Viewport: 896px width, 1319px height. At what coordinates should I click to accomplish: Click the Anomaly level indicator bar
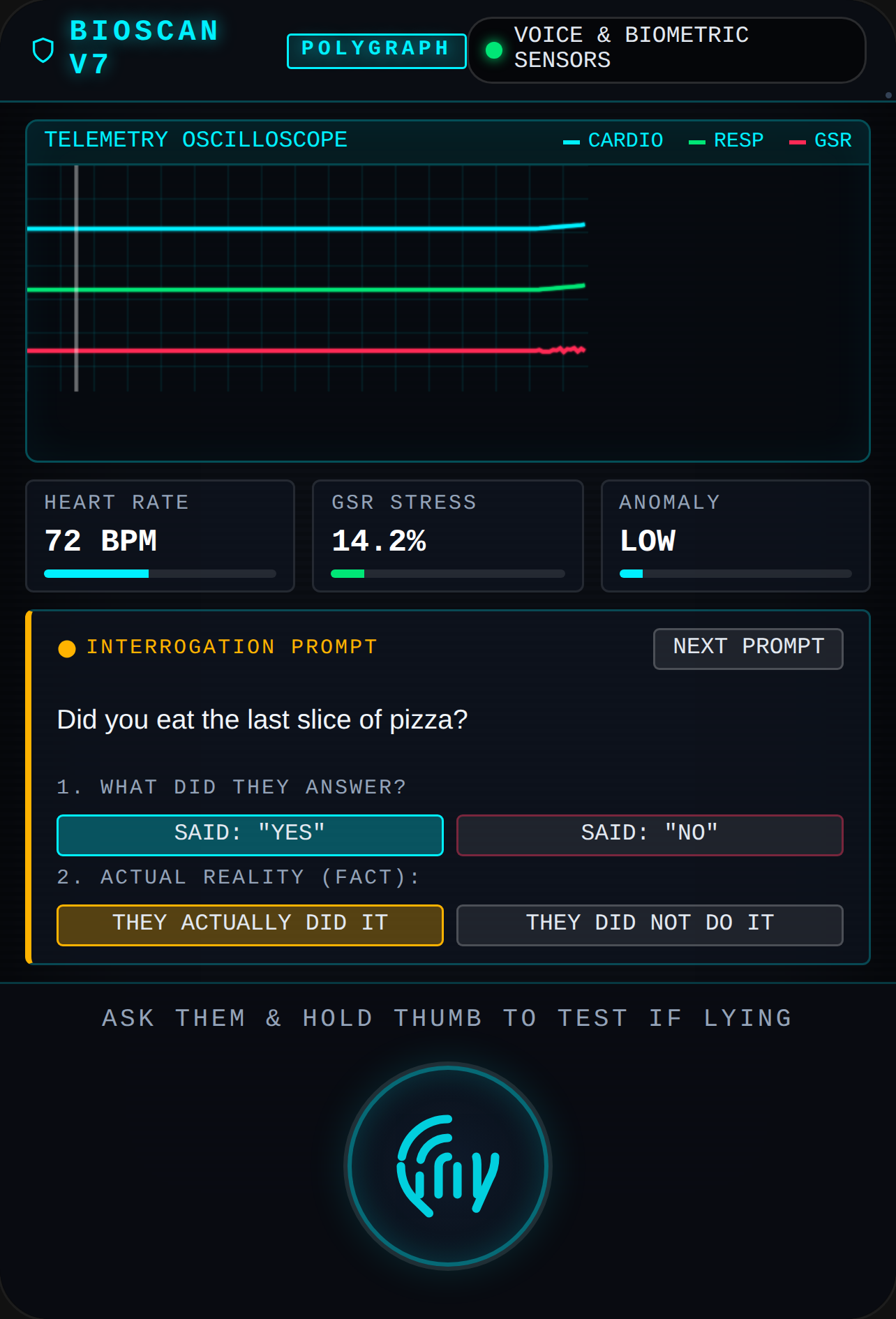click(736, 574)
